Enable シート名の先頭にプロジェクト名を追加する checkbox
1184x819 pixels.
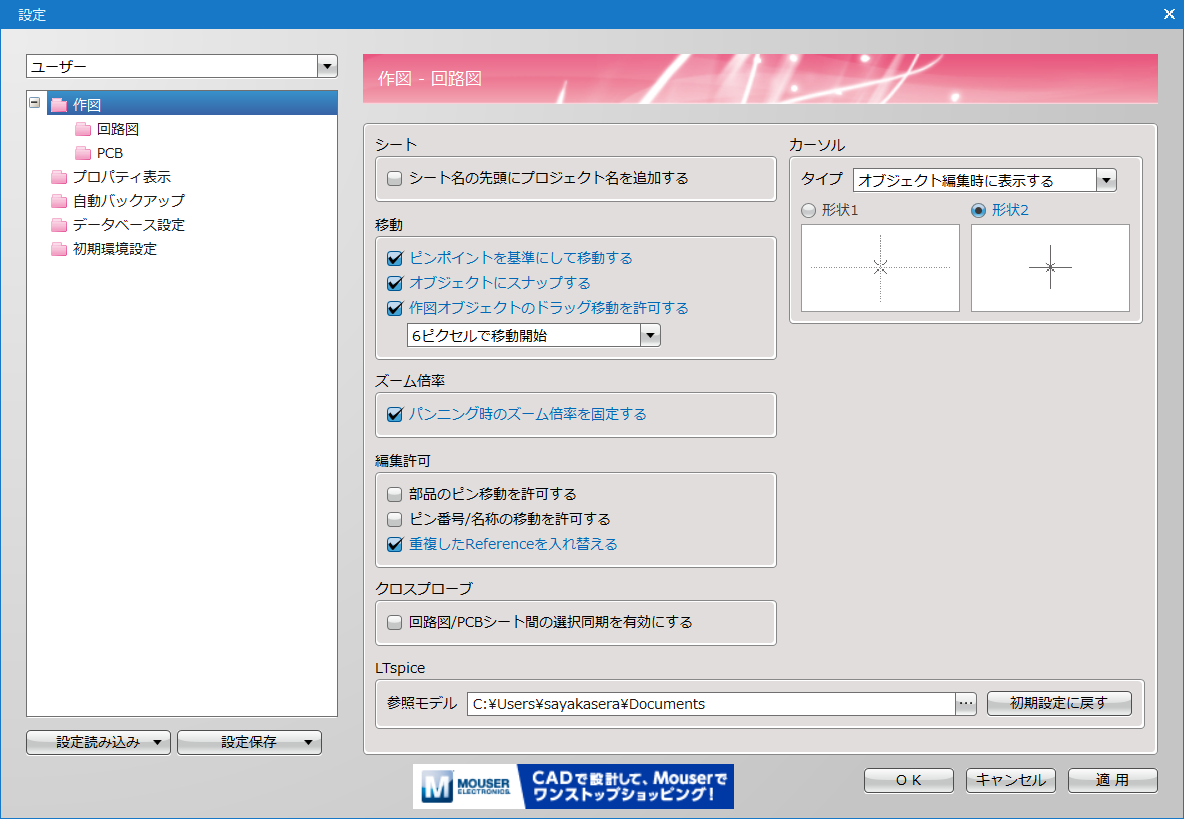pos(394,179)
